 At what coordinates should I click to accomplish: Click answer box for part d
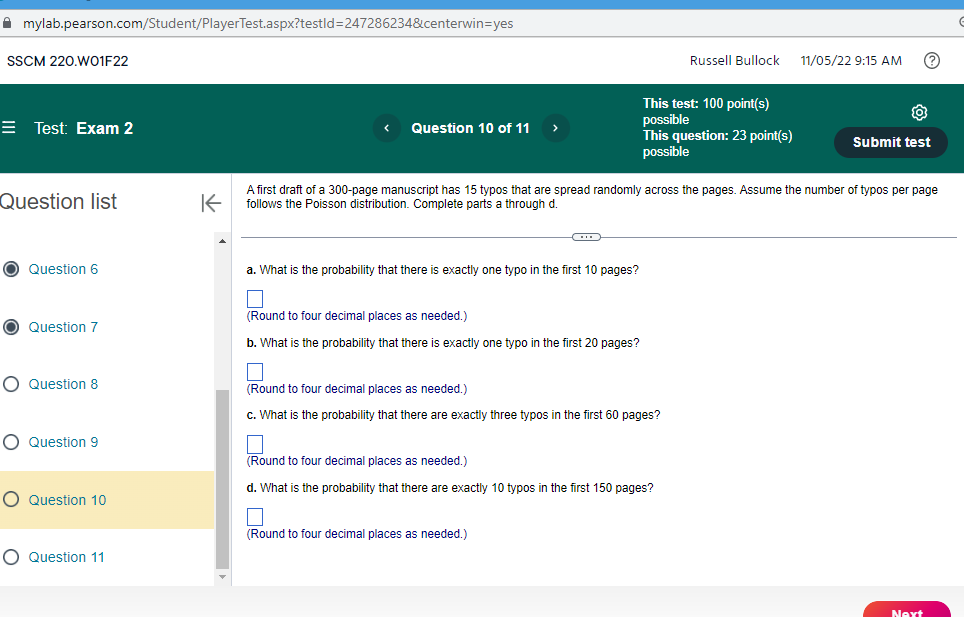pos(255,517)
